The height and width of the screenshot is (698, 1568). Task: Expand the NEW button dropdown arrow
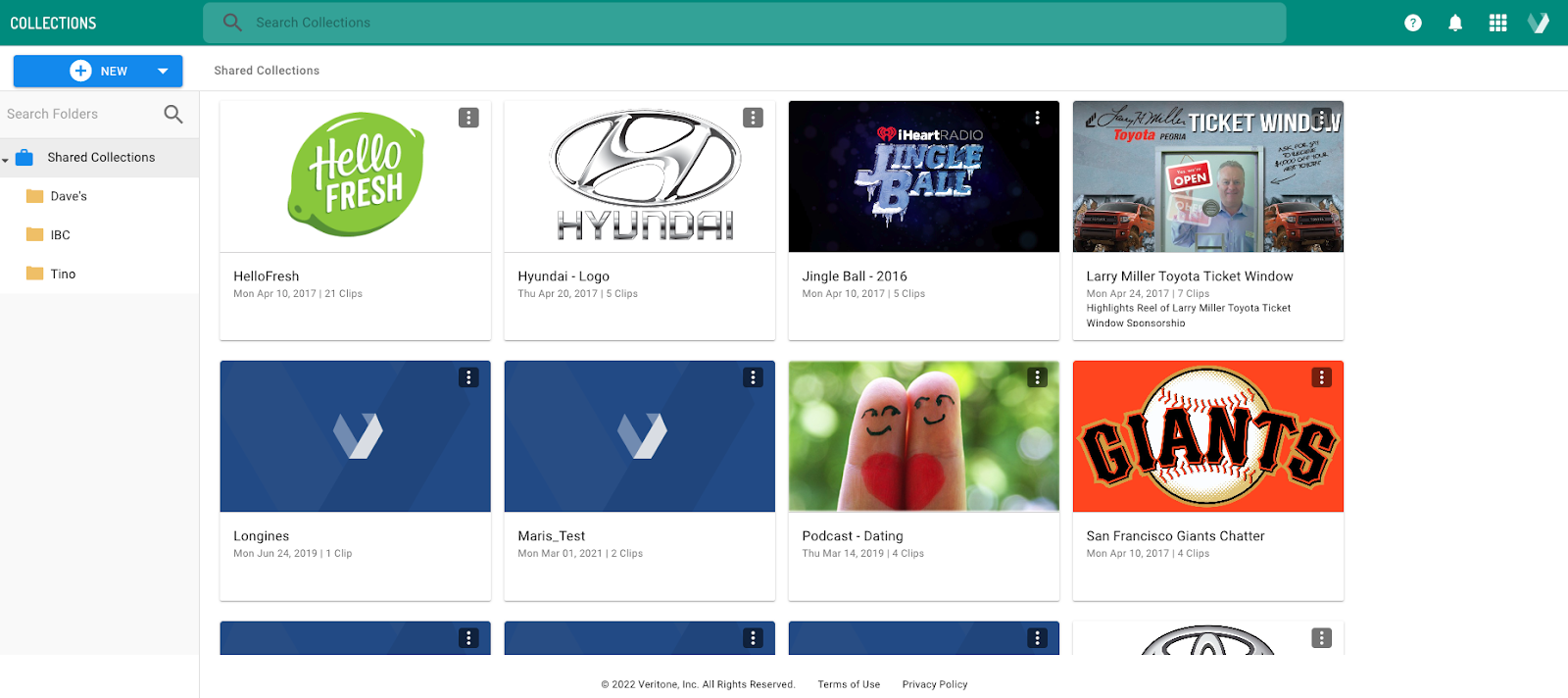point(163,71)
